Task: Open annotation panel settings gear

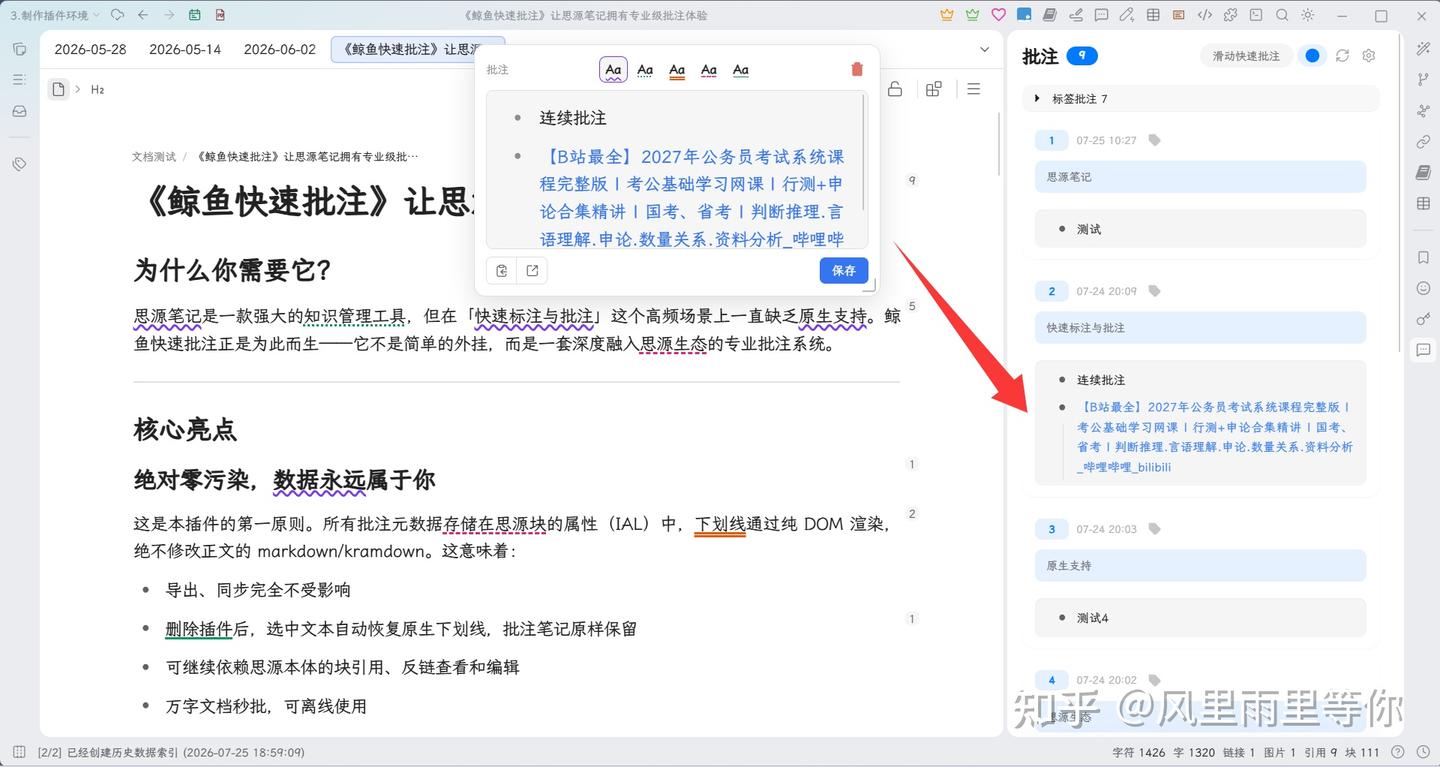Action: (1369, 56)
